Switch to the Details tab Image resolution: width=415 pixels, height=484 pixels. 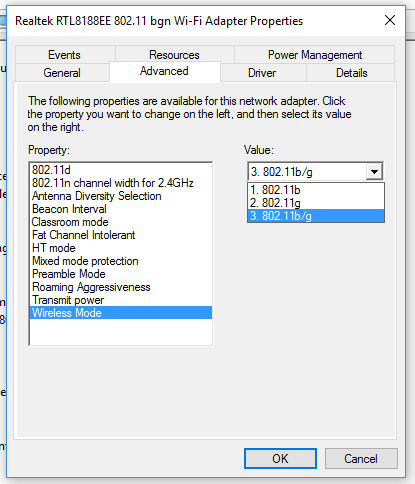click(x=351, y=73)
